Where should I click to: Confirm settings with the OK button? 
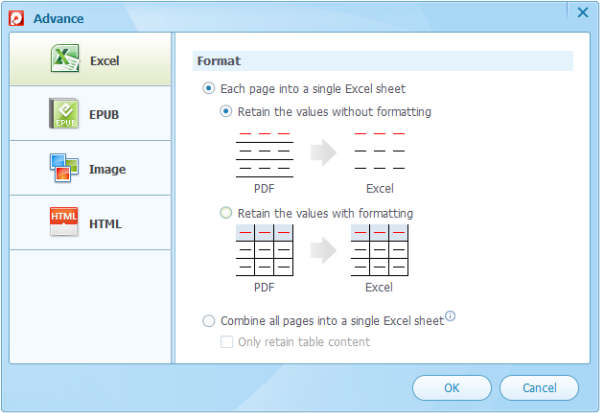click(x=452, y=388)
